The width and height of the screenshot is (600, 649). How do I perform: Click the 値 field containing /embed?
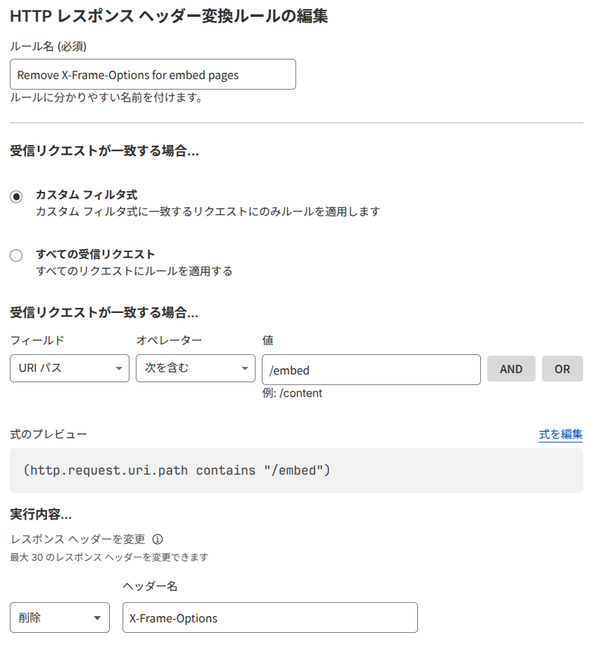tap(371, 369)
